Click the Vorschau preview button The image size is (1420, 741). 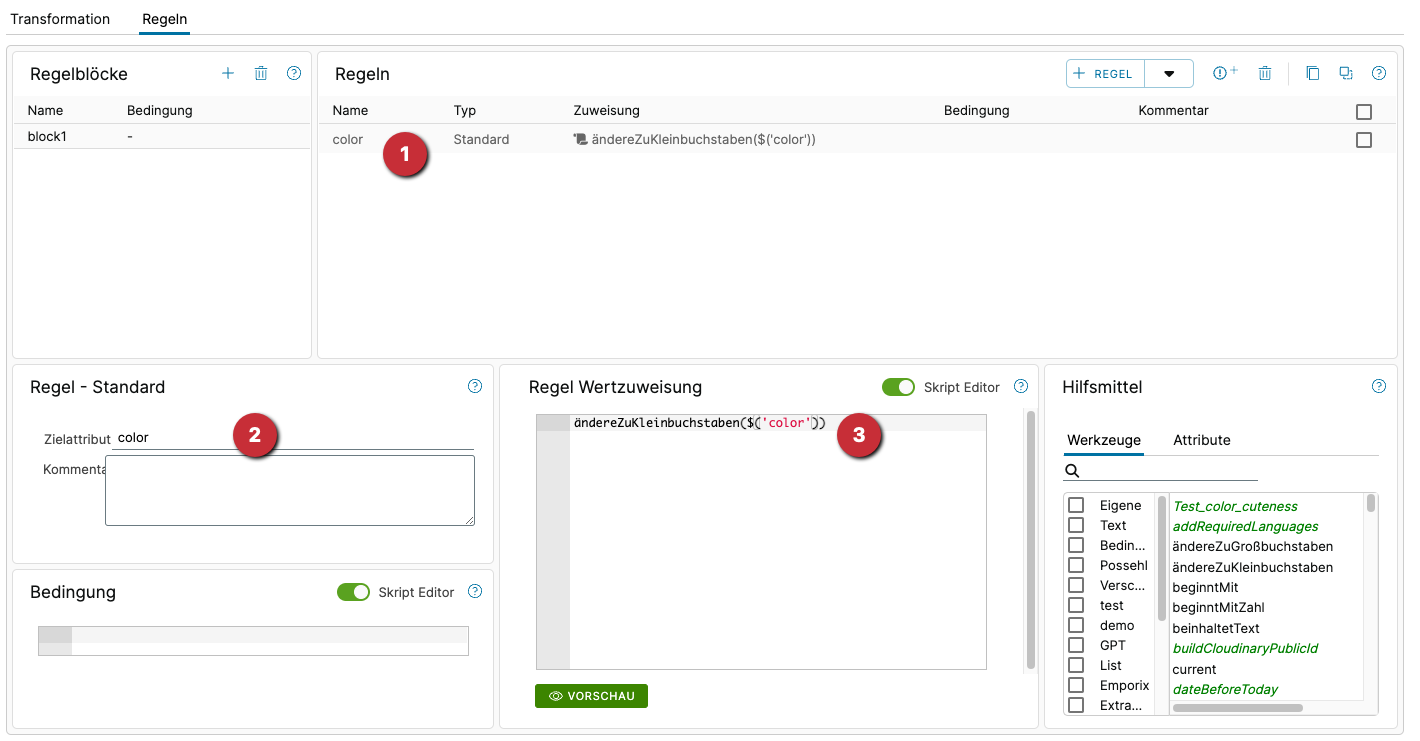click(591, 696)
